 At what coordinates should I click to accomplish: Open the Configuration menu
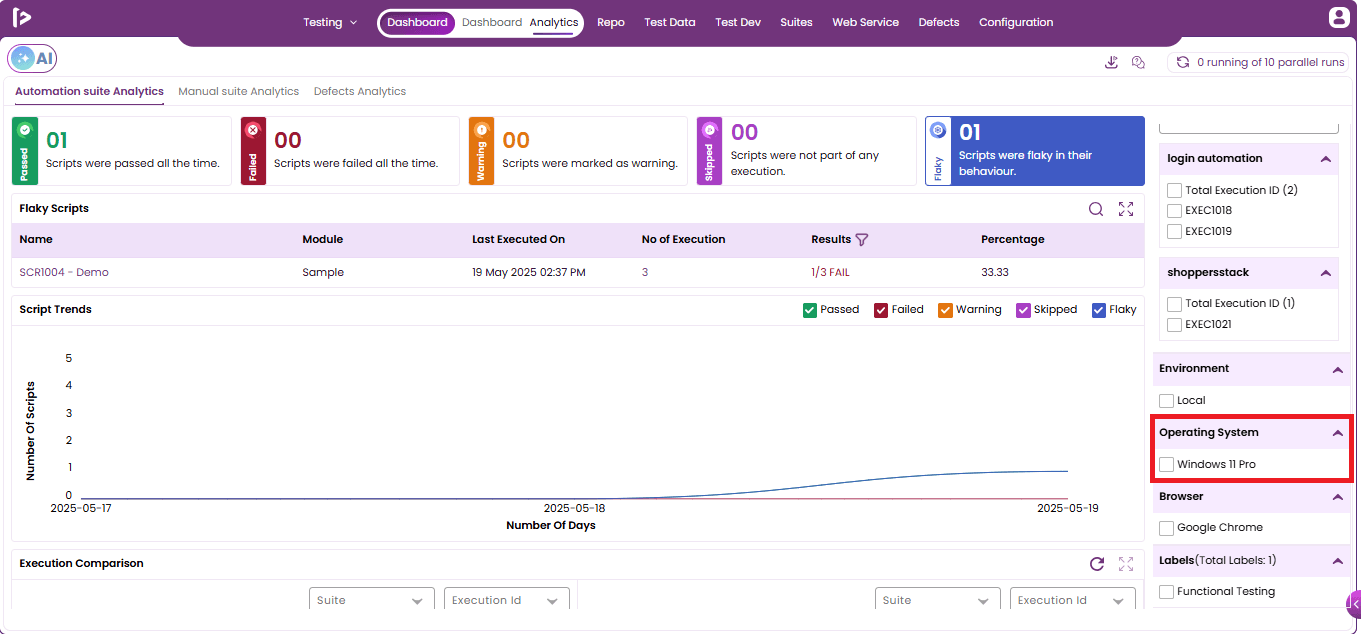[x=1016, y=22]
